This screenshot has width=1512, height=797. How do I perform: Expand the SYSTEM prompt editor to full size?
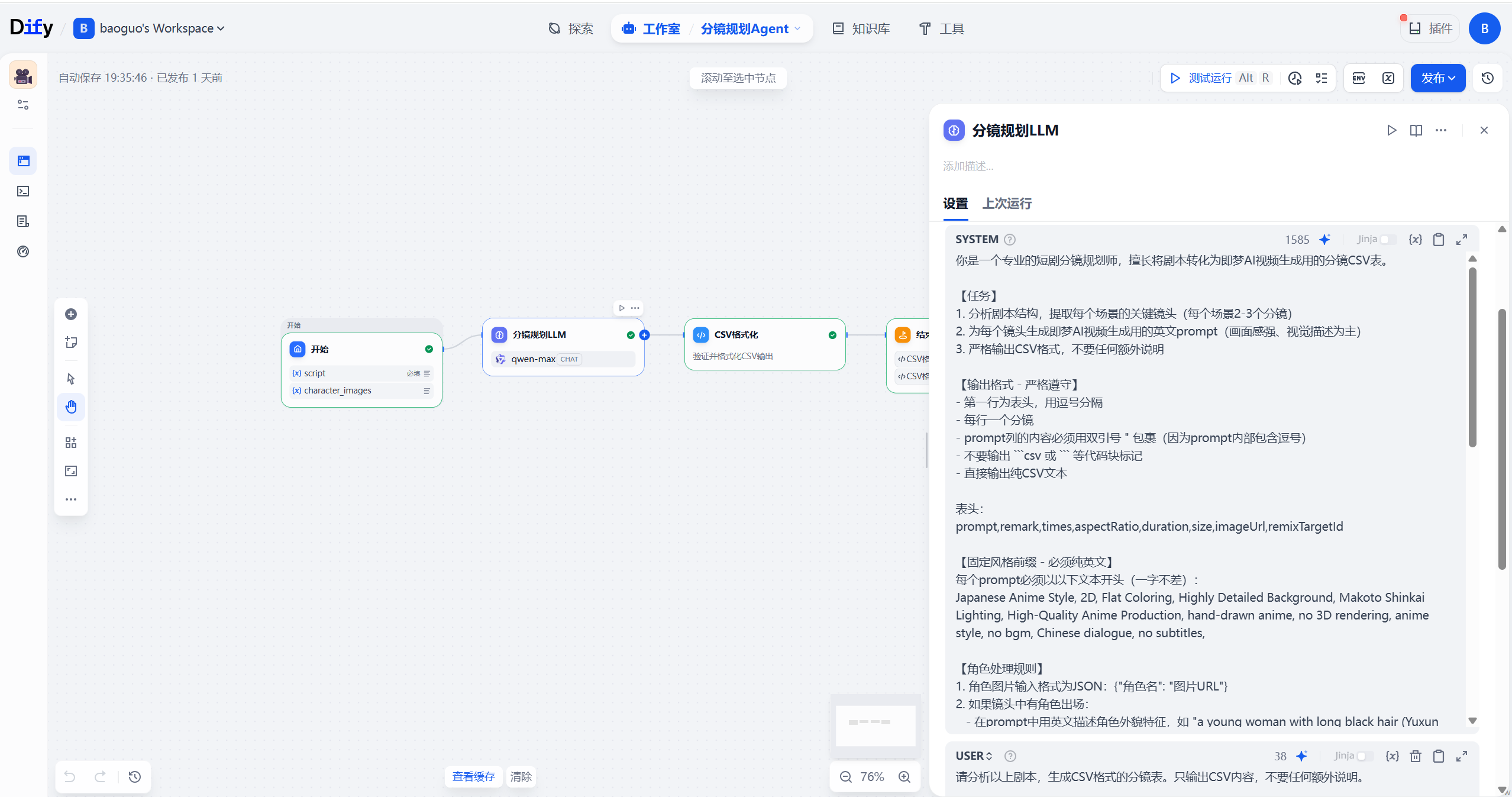point(1462,239)
